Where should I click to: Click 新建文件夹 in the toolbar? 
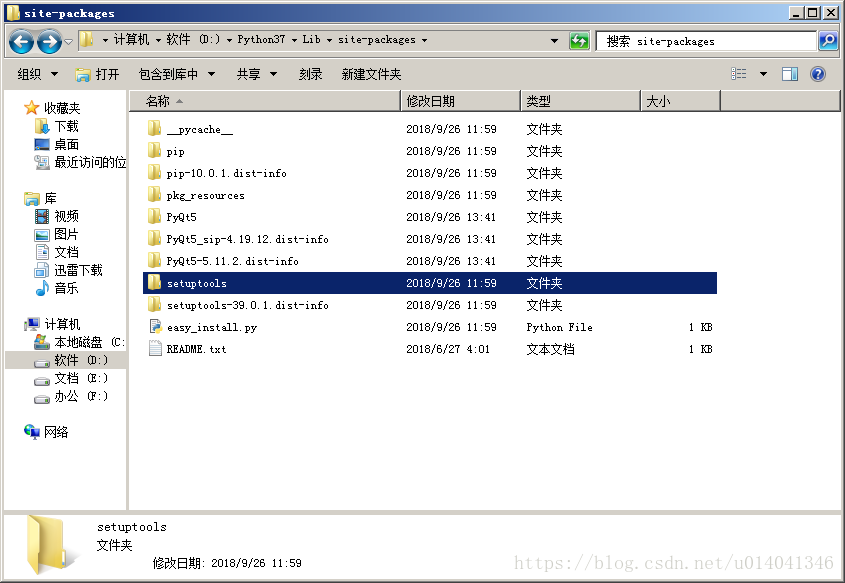click(x=371, y=74)
